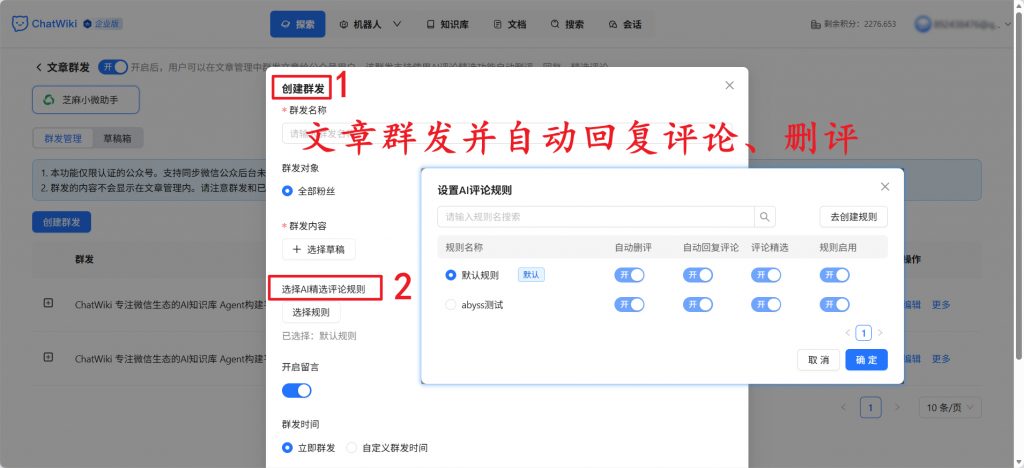Switch to the 草稿箱 tab

118,138
